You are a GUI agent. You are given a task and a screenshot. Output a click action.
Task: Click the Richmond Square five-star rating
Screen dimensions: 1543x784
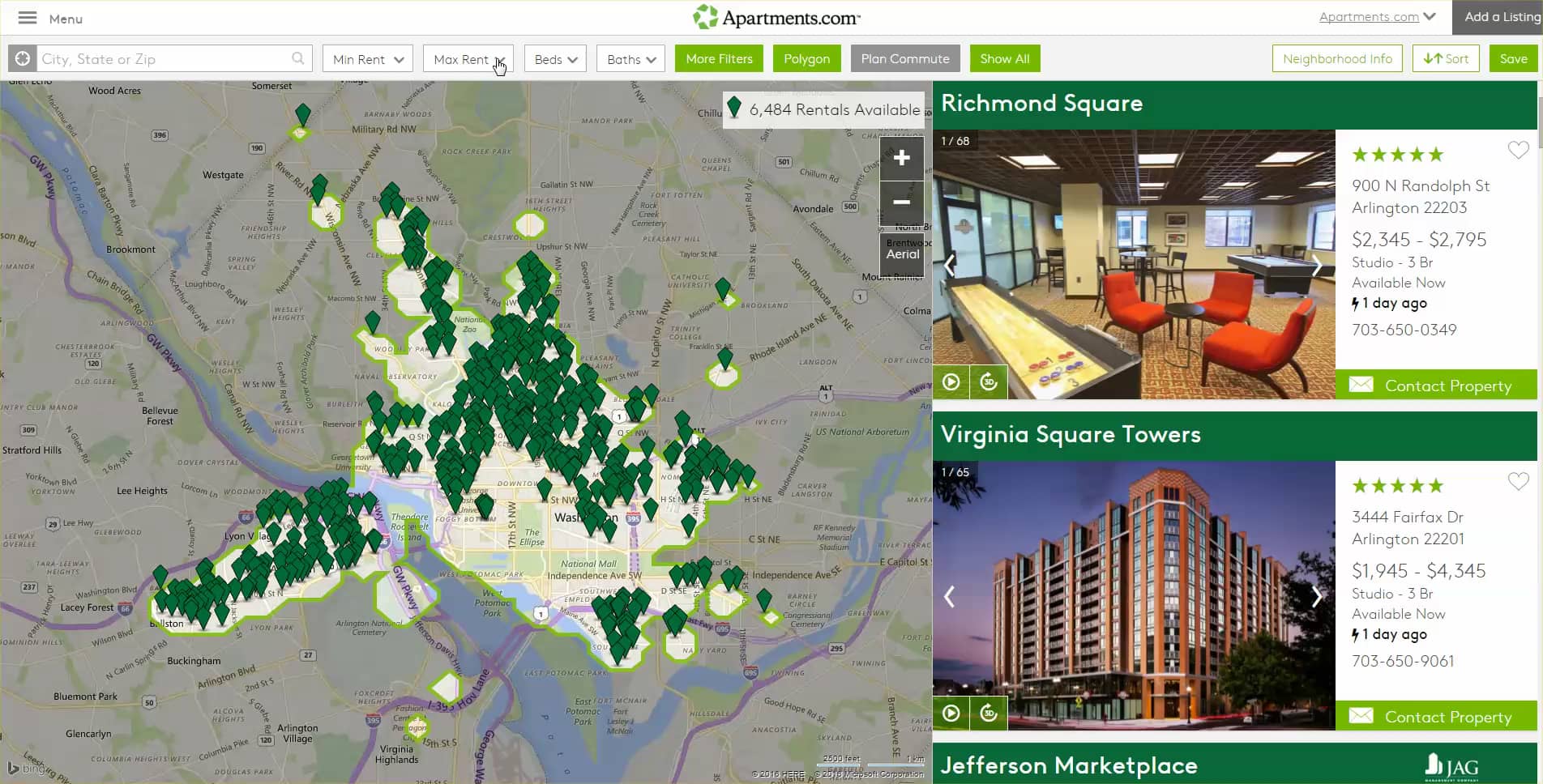coord(1398,155)
